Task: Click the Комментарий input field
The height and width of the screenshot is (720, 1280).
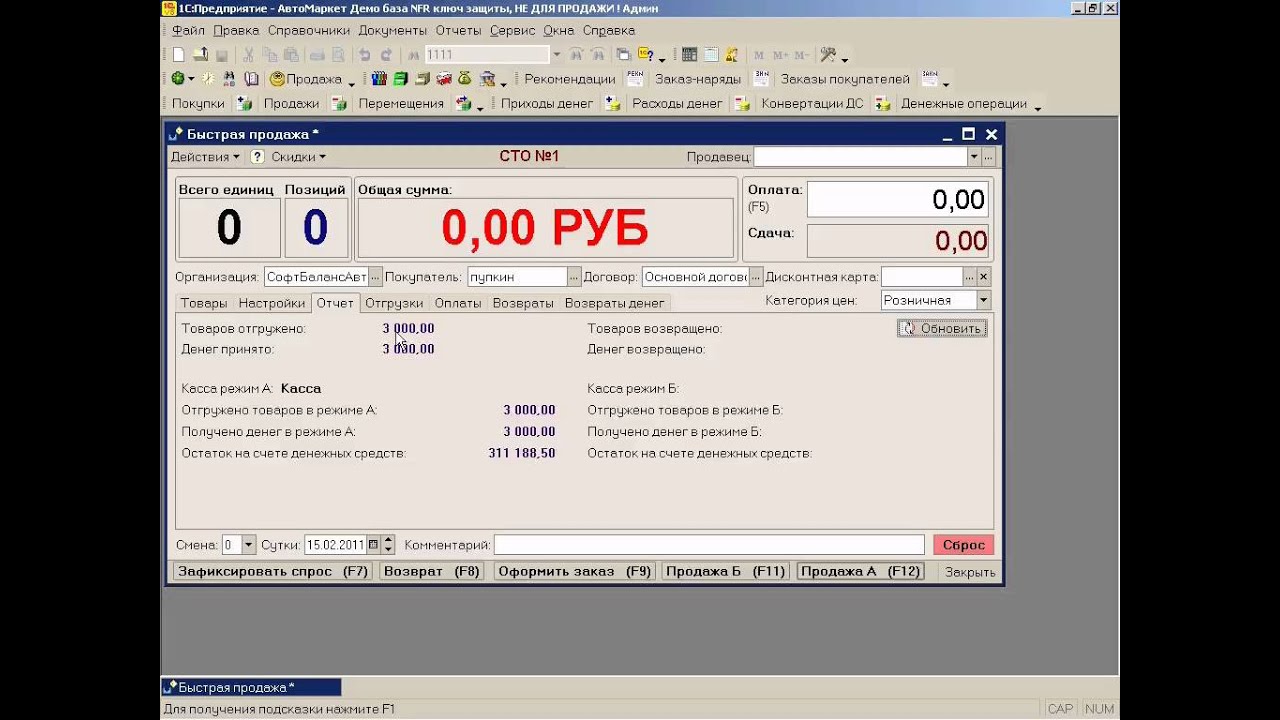Action: point(709,545)
